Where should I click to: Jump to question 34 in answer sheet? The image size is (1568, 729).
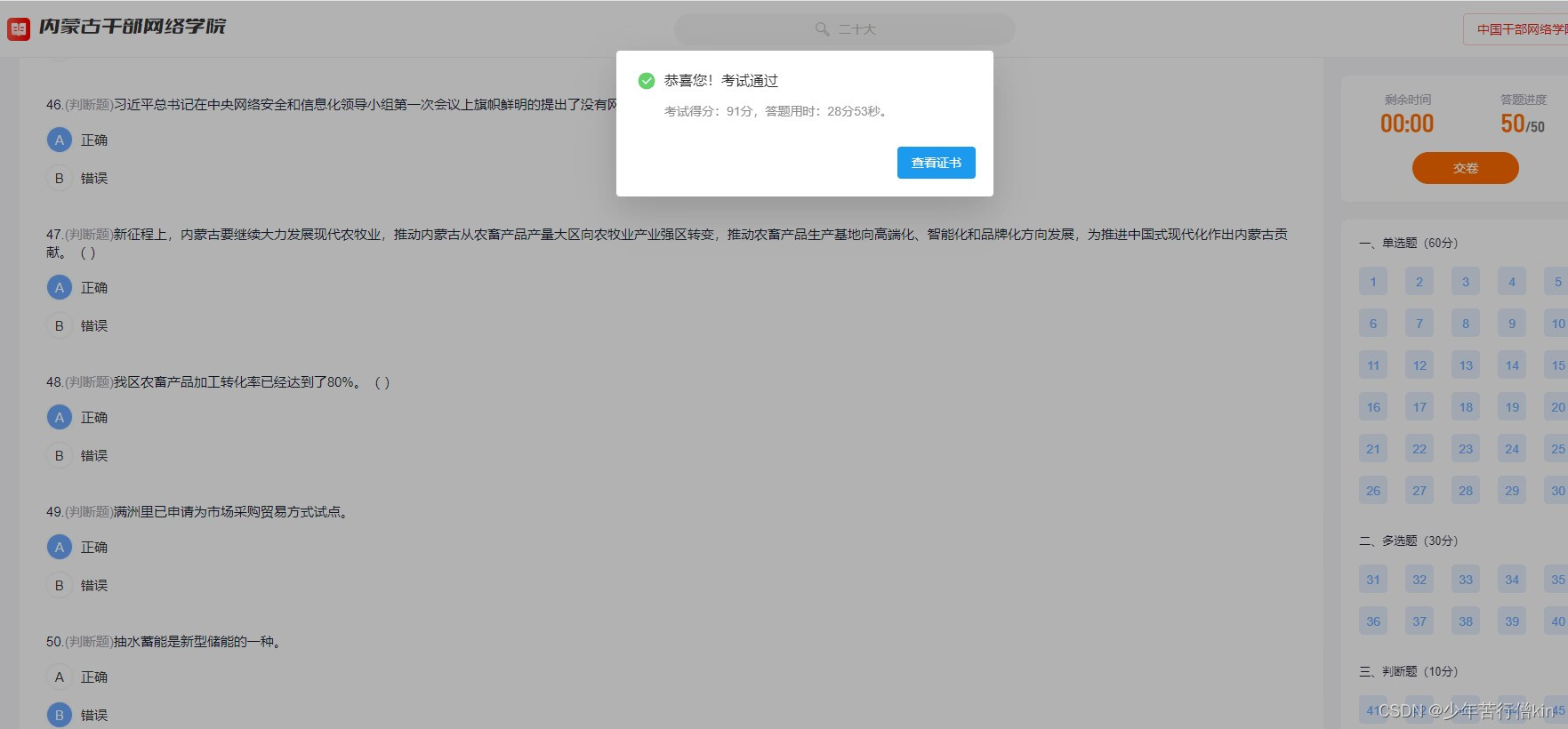pos(1512,580)
